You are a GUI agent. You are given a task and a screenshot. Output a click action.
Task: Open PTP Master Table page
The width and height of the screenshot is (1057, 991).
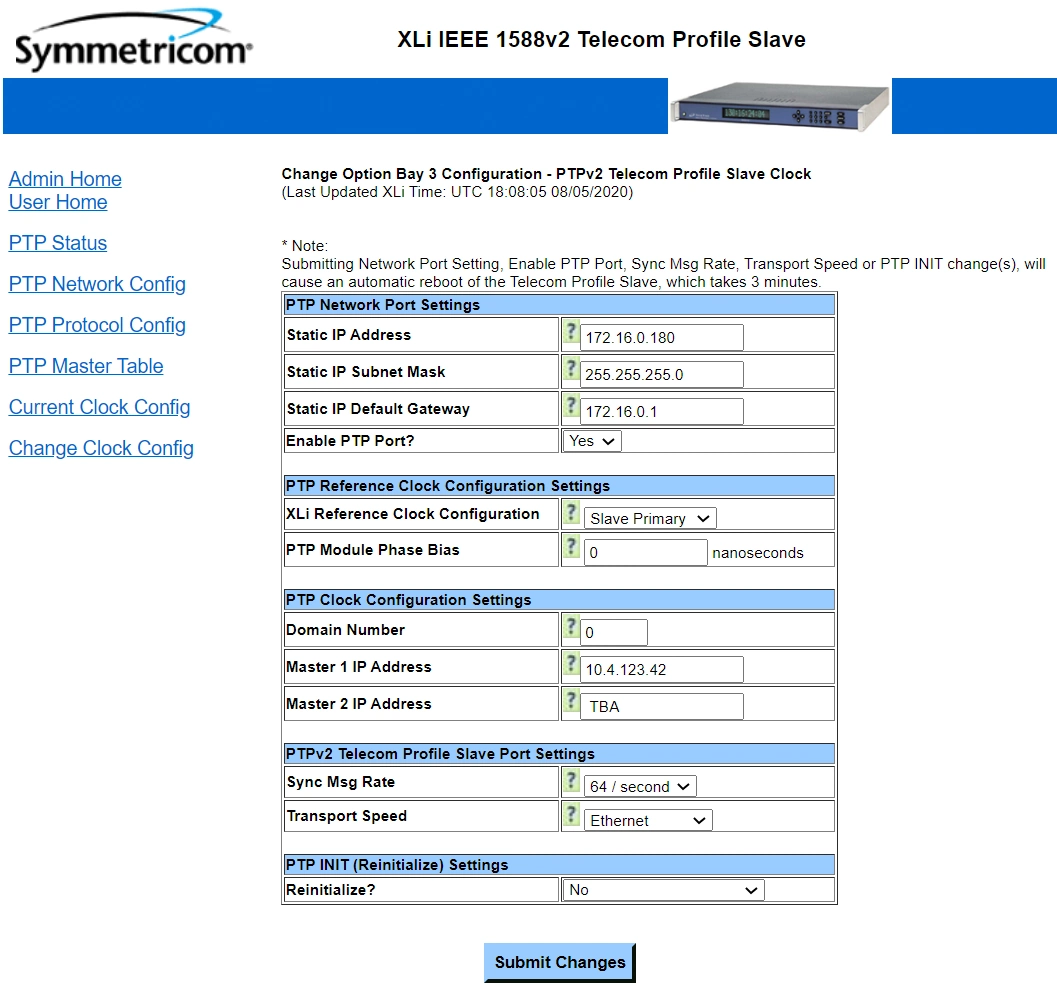point(86,366)
